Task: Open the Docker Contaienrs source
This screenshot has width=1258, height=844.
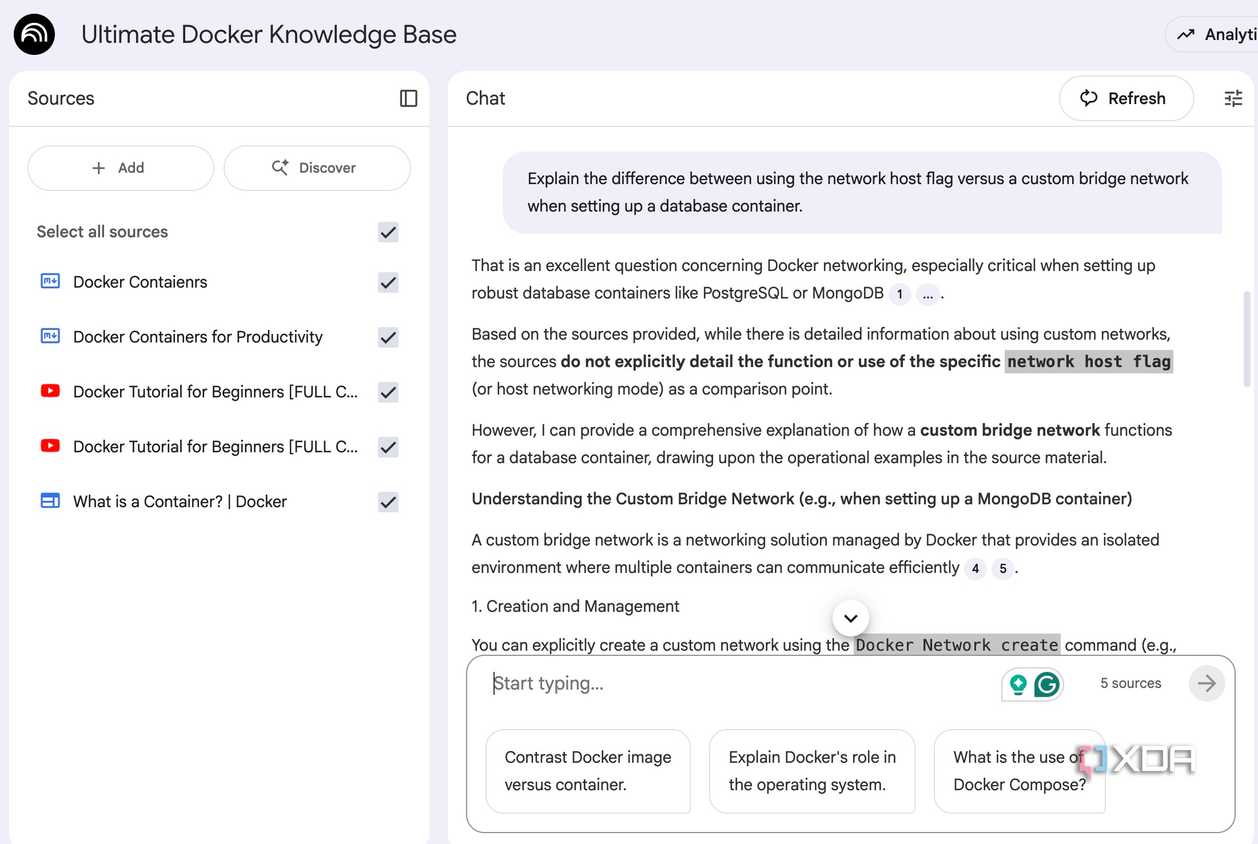Action: coord(140,282)
